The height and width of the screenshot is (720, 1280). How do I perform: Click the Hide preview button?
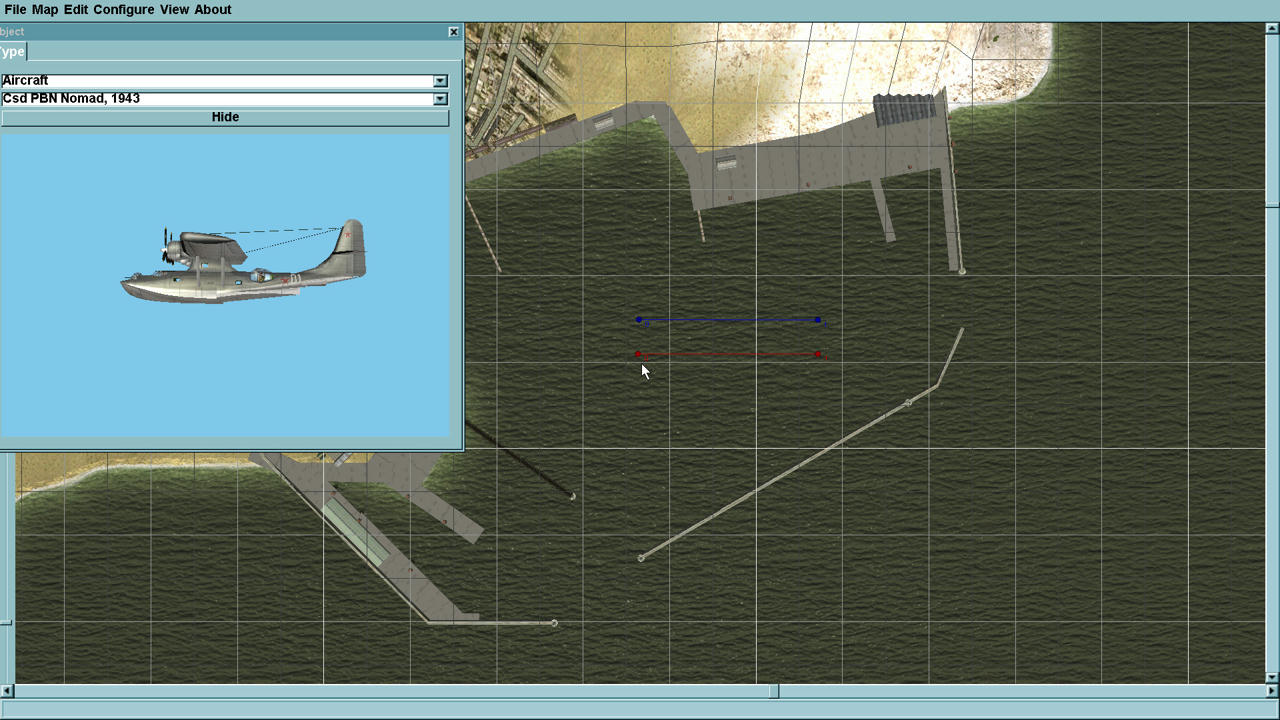pyautogui.click(x=225, y=117)
